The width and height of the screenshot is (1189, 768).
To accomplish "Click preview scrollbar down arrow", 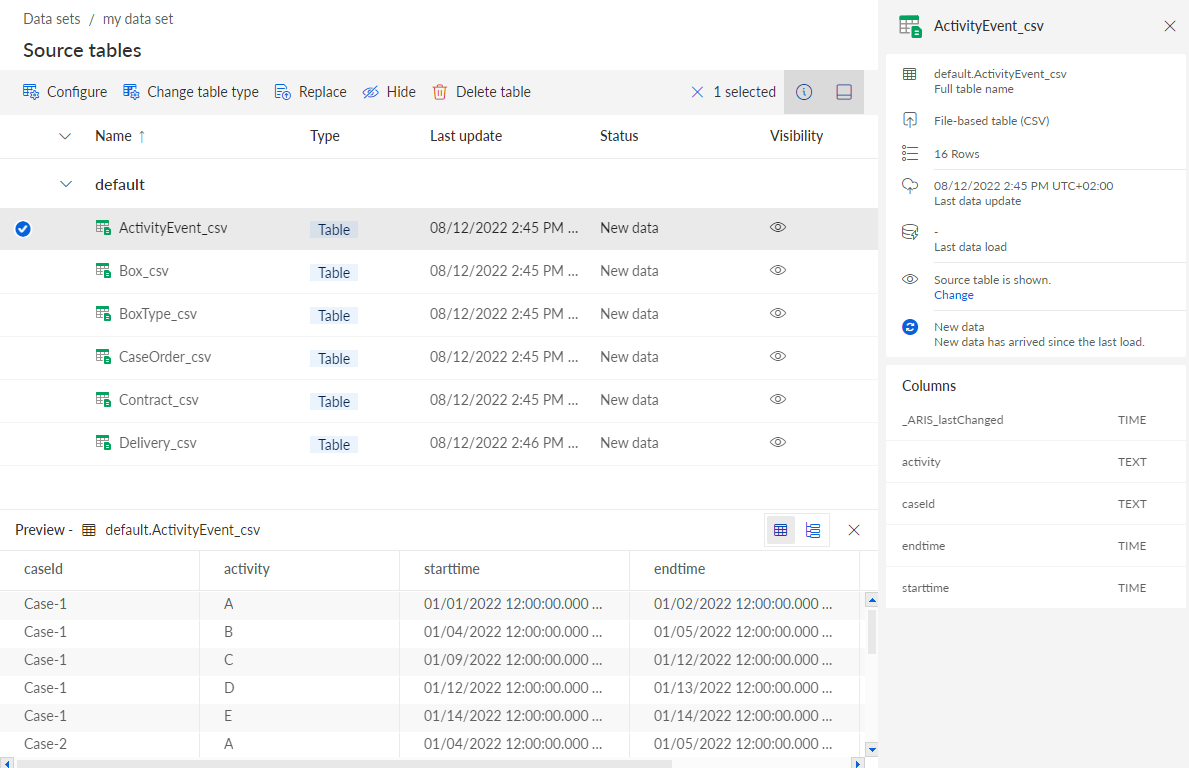I will [x=872, y=750].
